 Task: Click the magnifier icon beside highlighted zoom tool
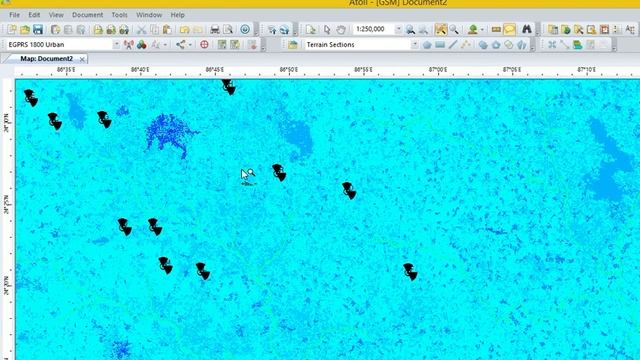[x=454, y=29]
